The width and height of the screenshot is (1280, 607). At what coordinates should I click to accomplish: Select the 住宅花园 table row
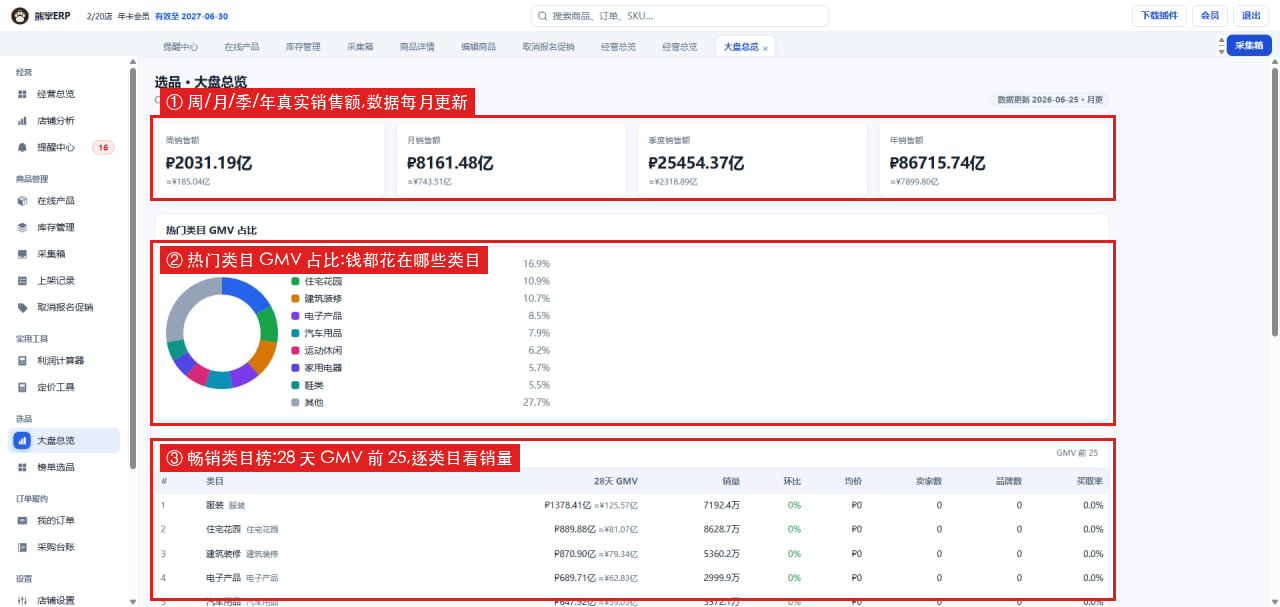[x=632, y=529]
